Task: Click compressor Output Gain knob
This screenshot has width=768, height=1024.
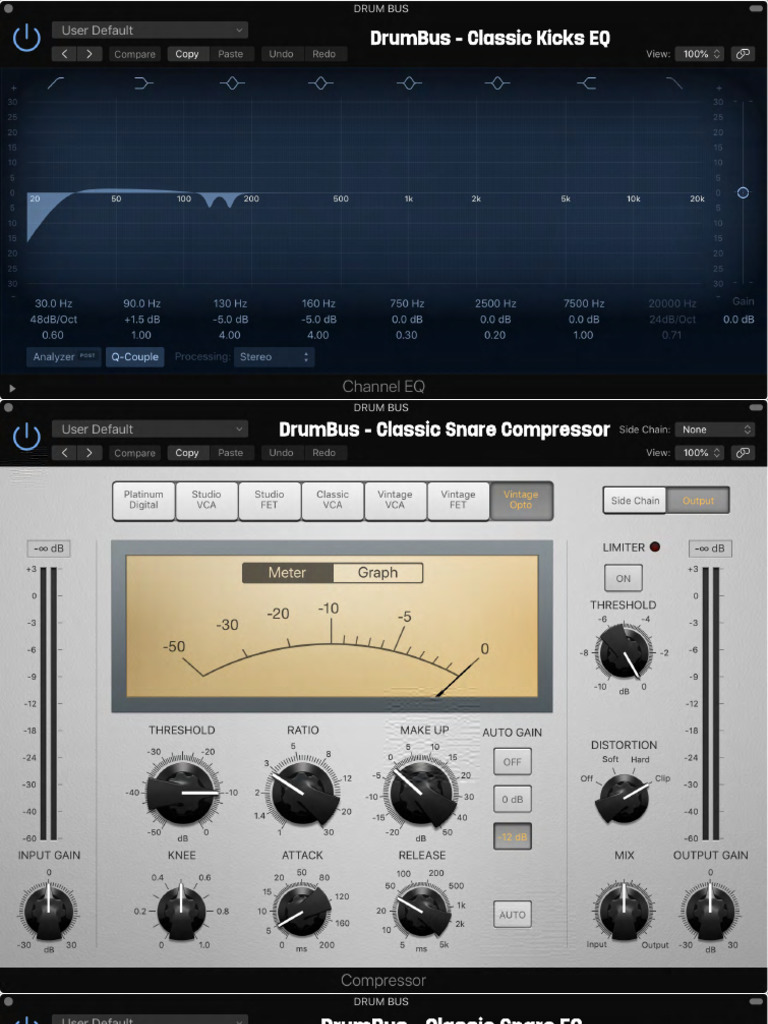Action: (711, 909)
